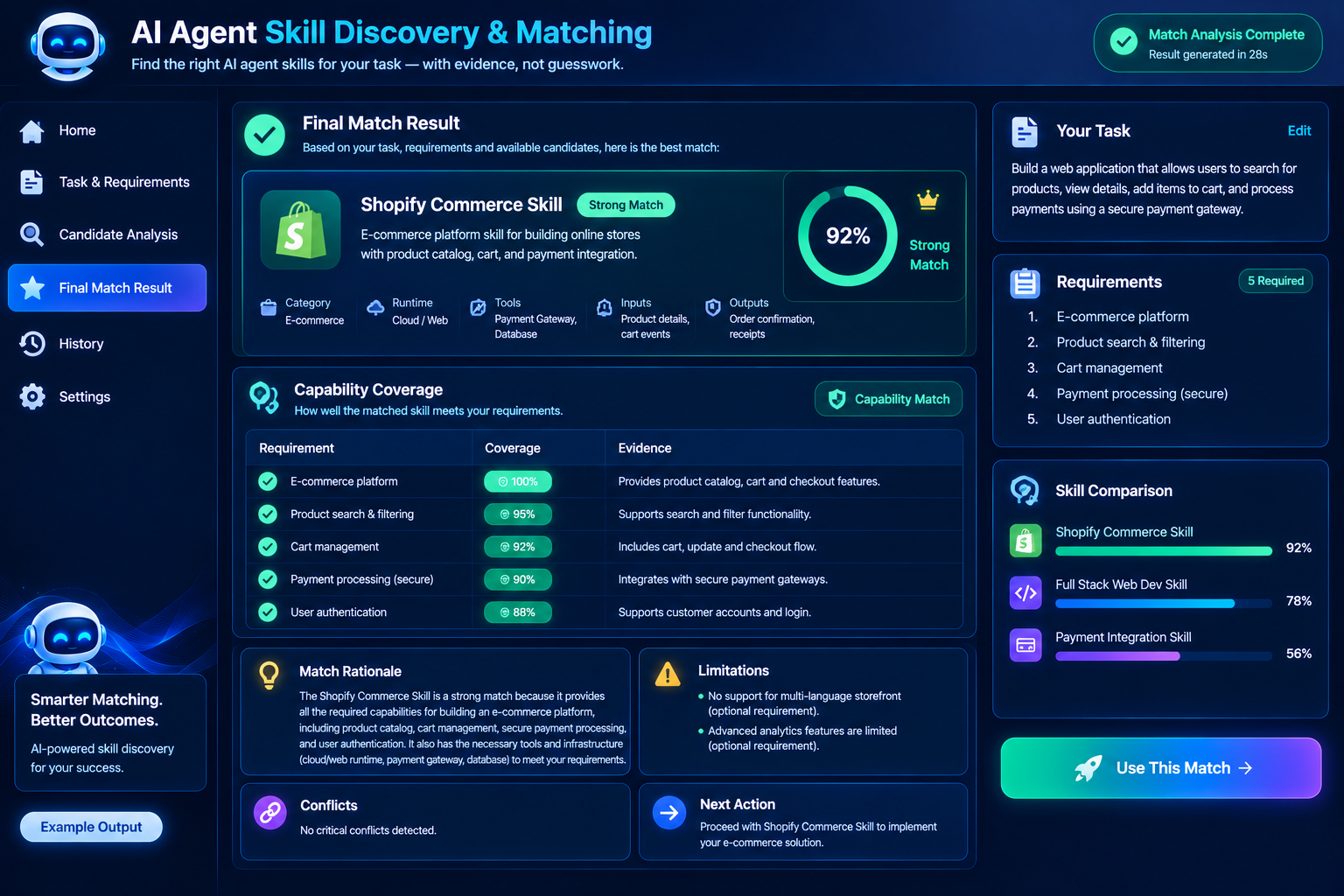
Task: Click the Payment Integration card icon
Action: click(1025, 646)
